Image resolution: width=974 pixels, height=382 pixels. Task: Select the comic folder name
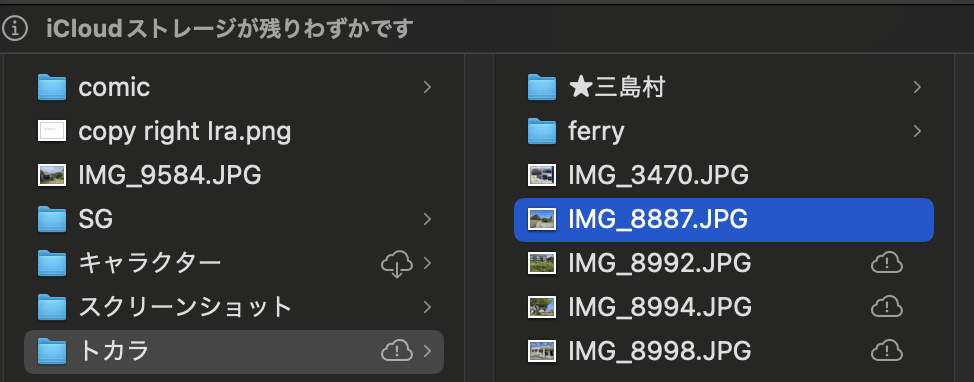tap(114, 88)
